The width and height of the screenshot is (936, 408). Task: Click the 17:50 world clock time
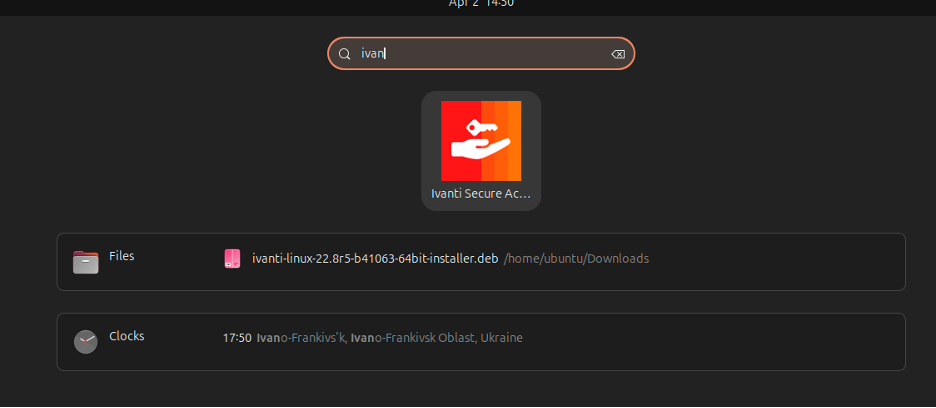pos(236,338)
